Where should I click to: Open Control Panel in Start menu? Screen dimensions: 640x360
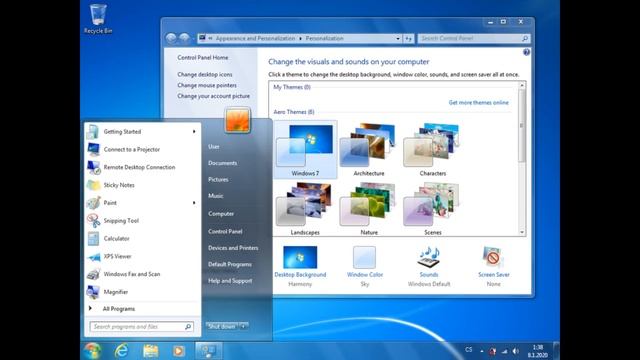point(225,231)
